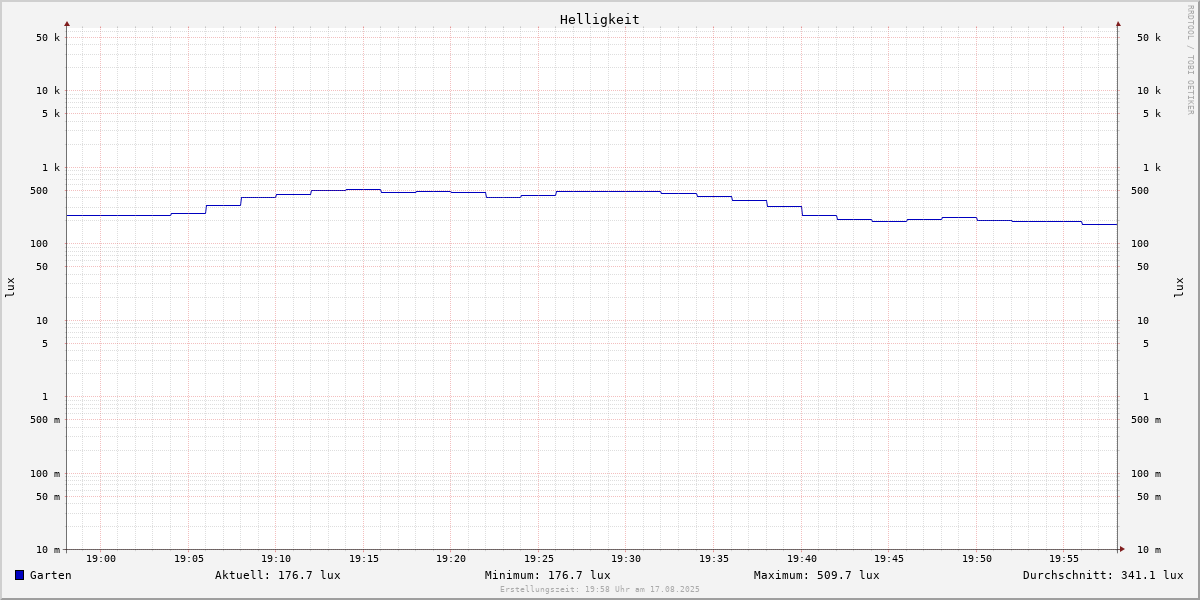
Task: Click the left axis 1 k label
Action: tap(51, 168)
